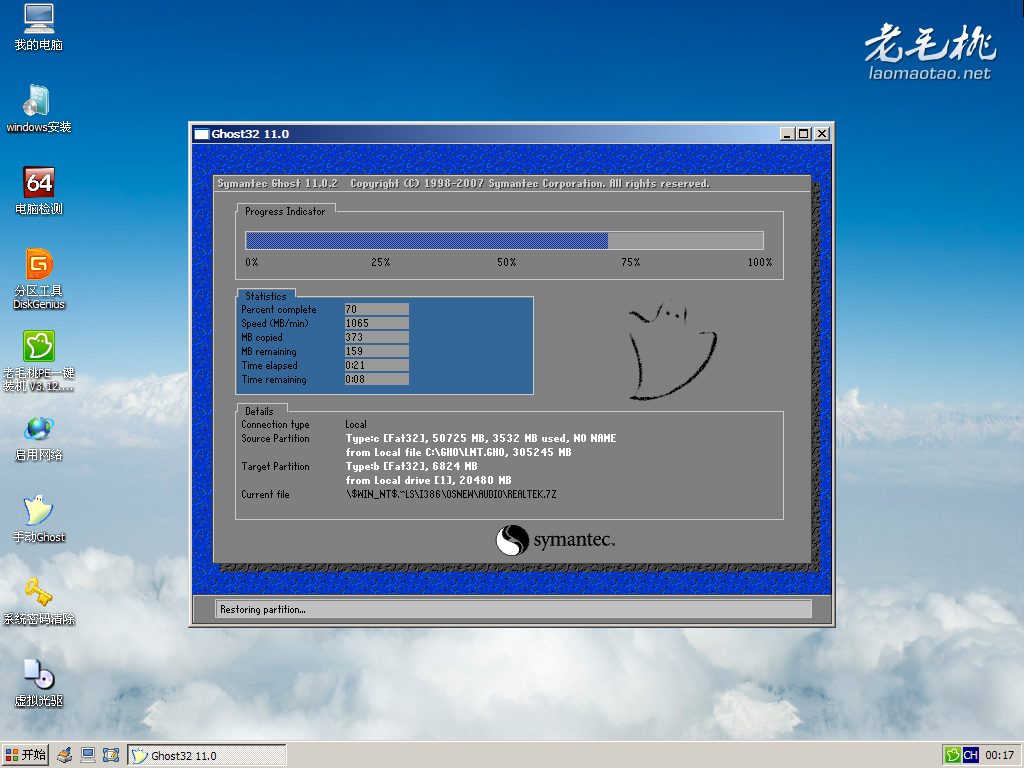Click the Percent complete value 70
The width and height of the screenshot is (1024, 768).
coord(377,309)
